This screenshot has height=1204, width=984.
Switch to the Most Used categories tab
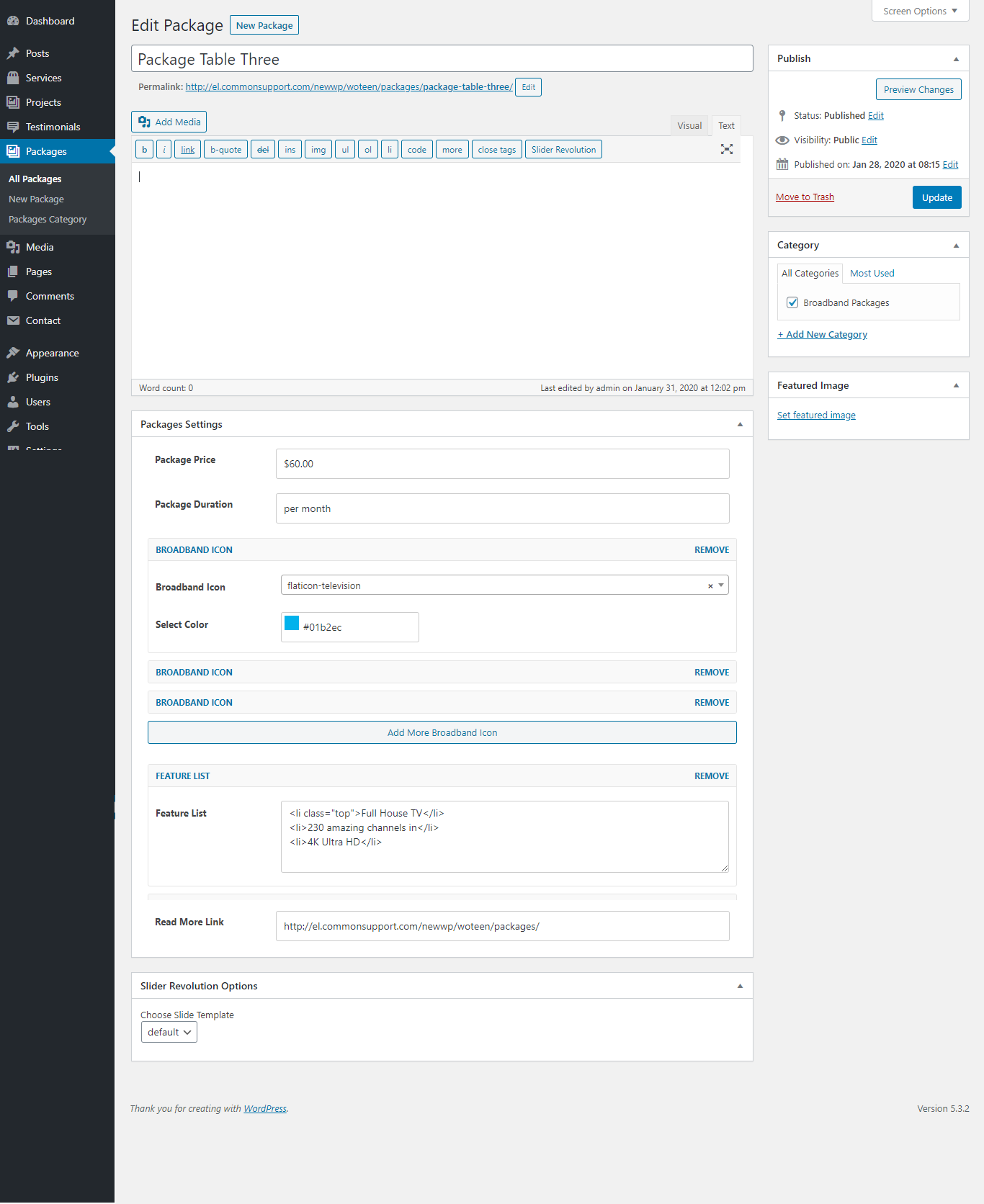872,273
